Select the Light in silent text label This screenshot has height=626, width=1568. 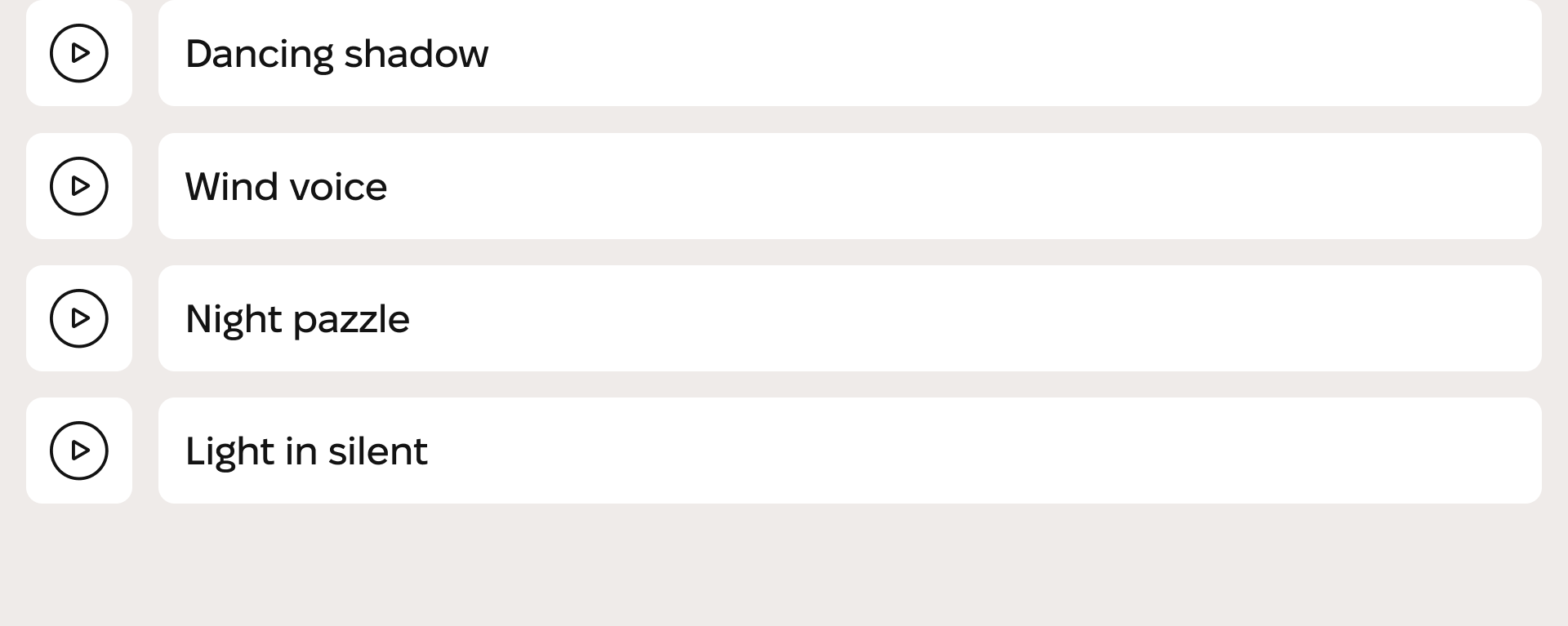coord(306,452)
